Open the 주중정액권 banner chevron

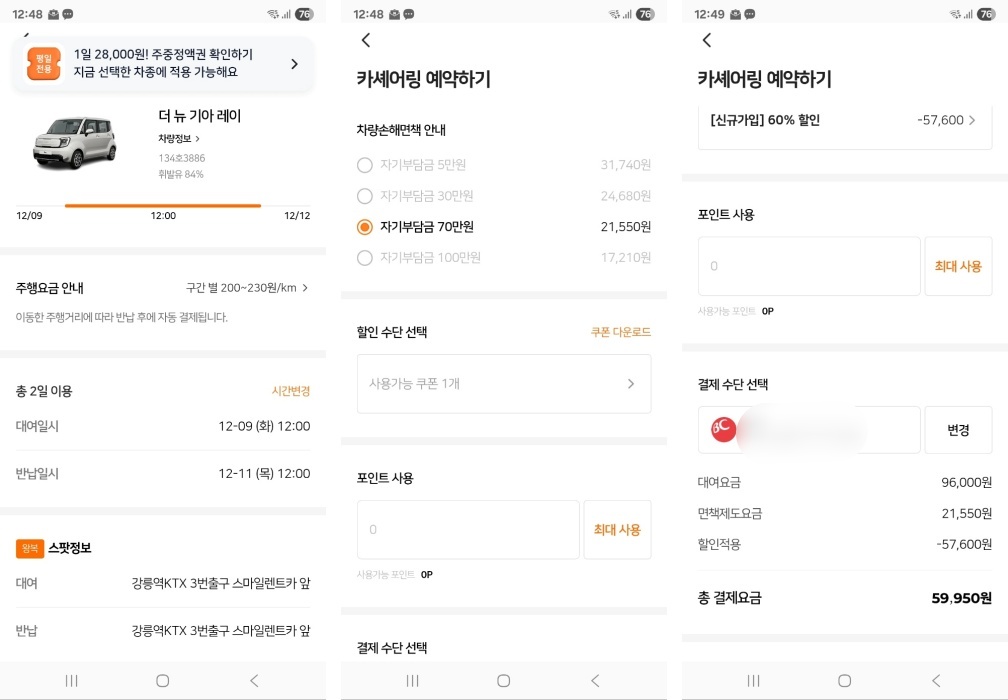(x=294, y=64)
